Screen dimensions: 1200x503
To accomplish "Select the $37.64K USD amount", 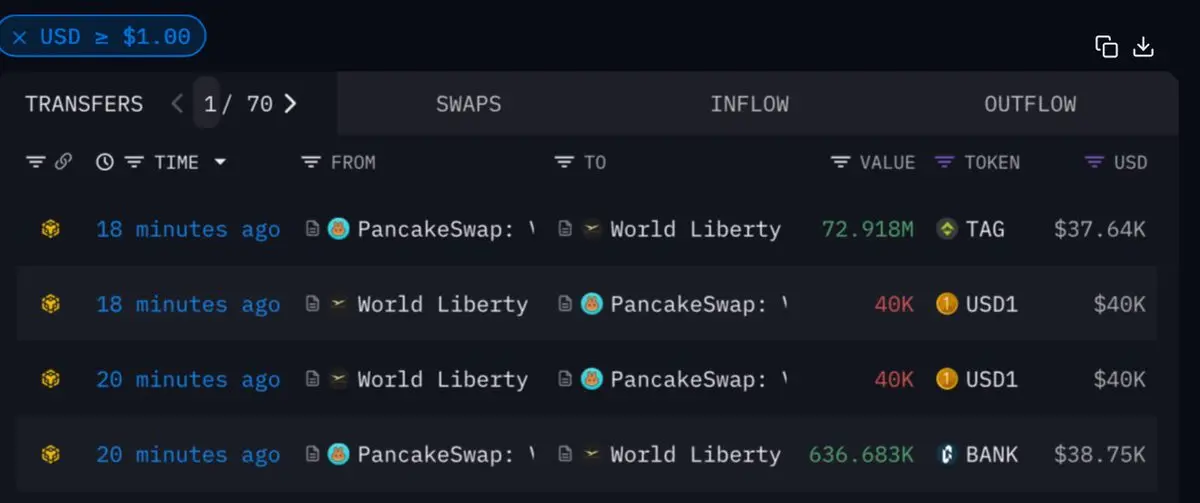I will pos(1100,229).
